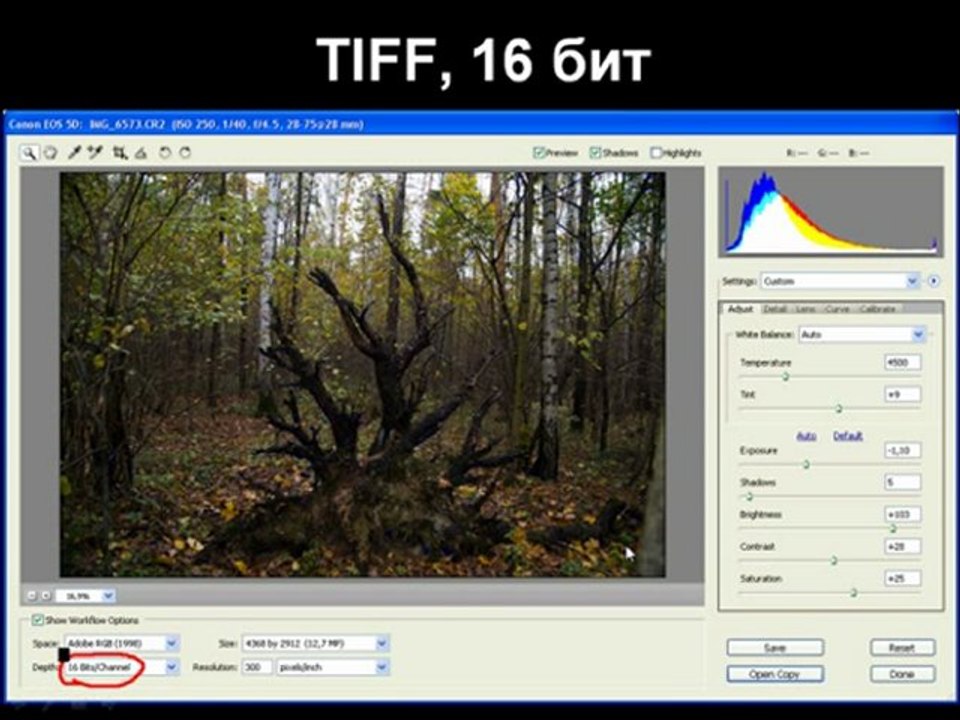This screenshot has height=720, width=960.
Task: Select the Straighten tool
Action: click(141, 152)
